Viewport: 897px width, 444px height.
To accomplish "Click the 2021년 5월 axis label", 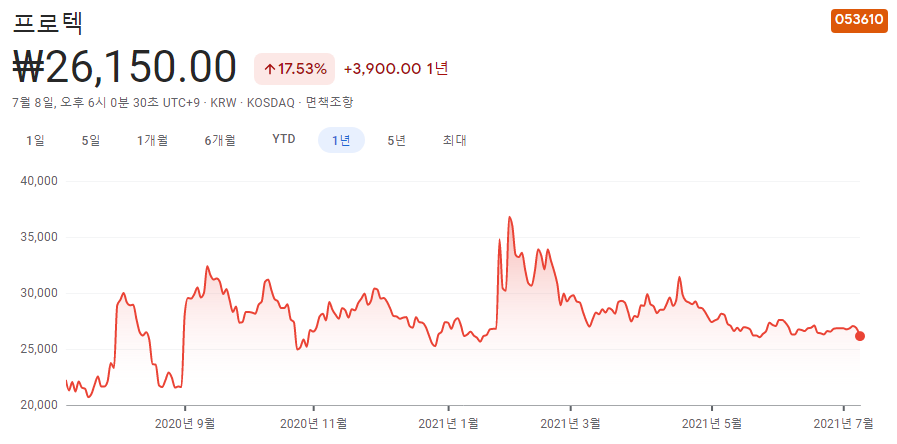I will click(x=712, y=424).
